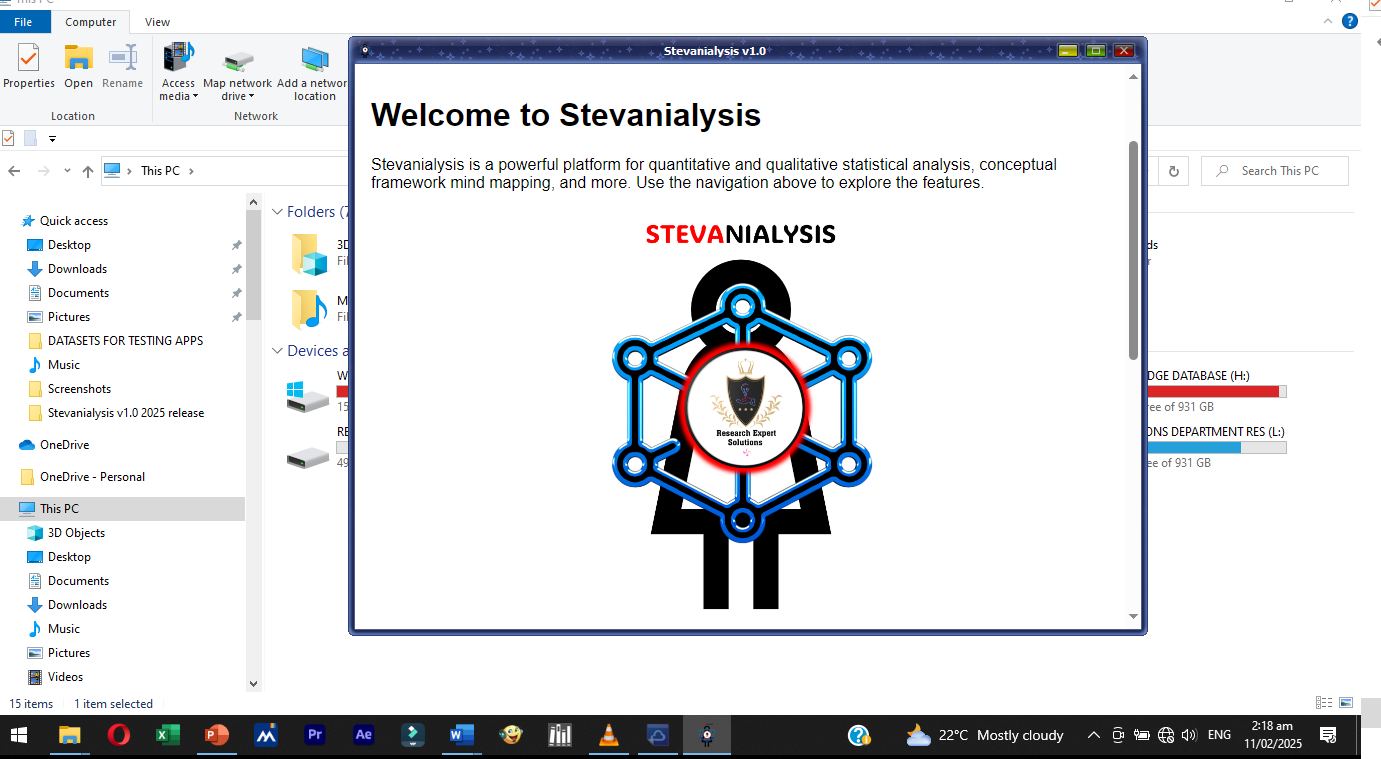Go back in File Explorer
This screenshot has height=759, width=1381.
click(14, 171)
